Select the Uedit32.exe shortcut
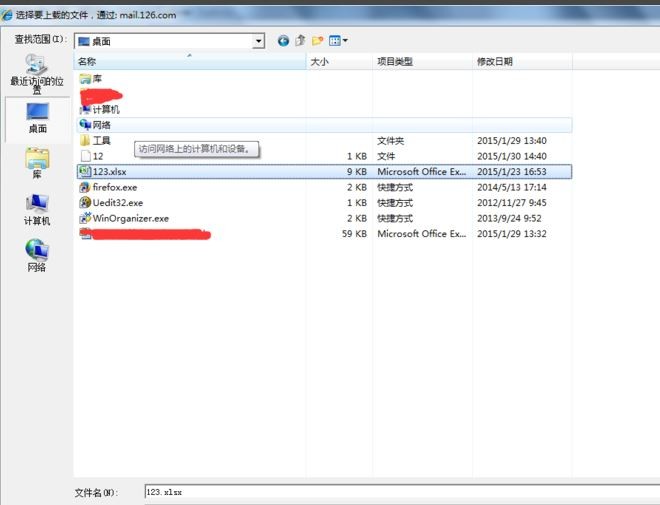 117,203
